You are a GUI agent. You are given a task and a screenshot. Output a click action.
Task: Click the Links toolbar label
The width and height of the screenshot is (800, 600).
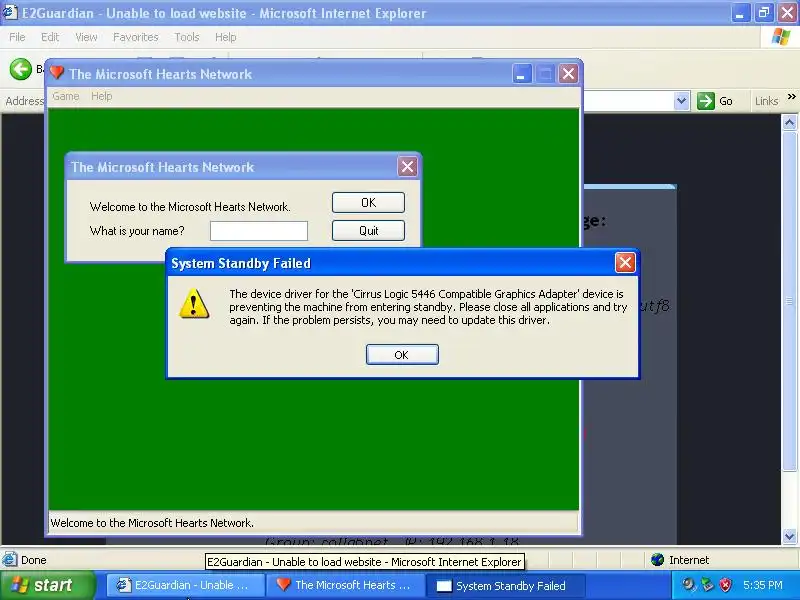(766, 101)
